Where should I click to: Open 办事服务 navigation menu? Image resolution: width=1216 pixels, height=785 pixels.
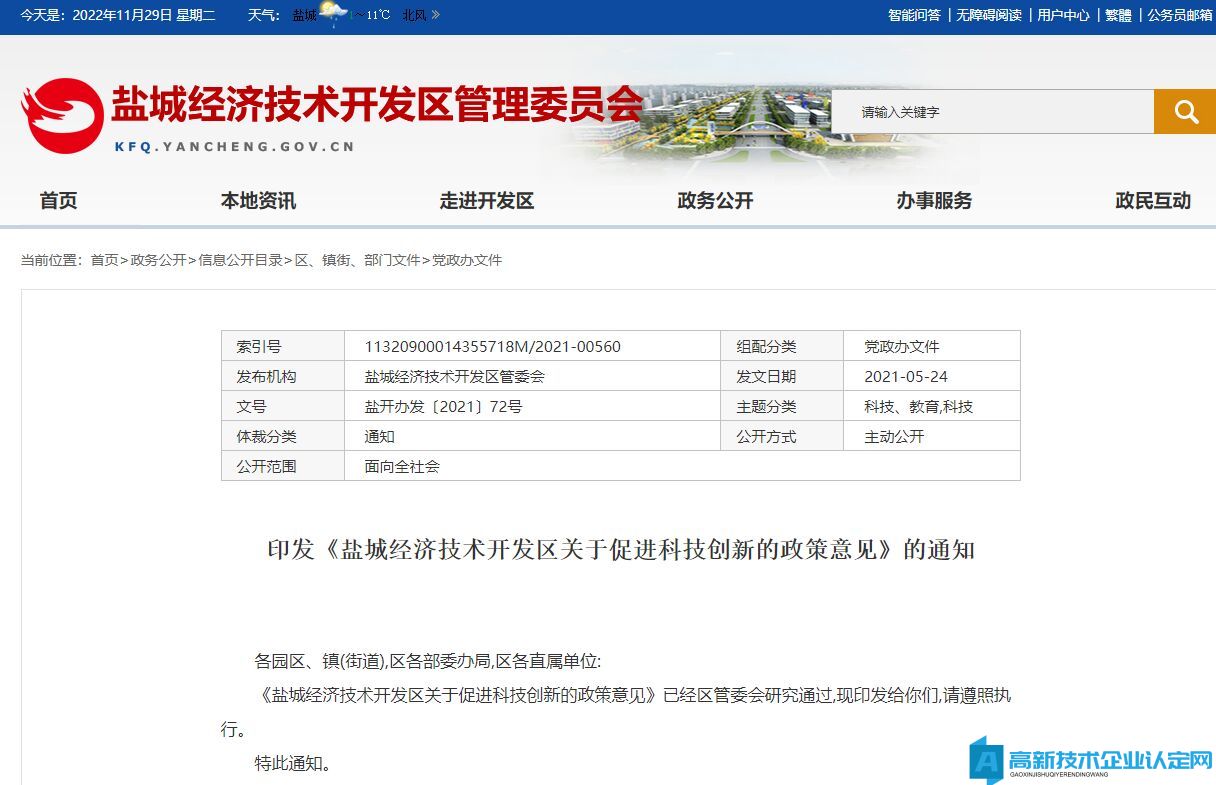(x=934, y=200)
